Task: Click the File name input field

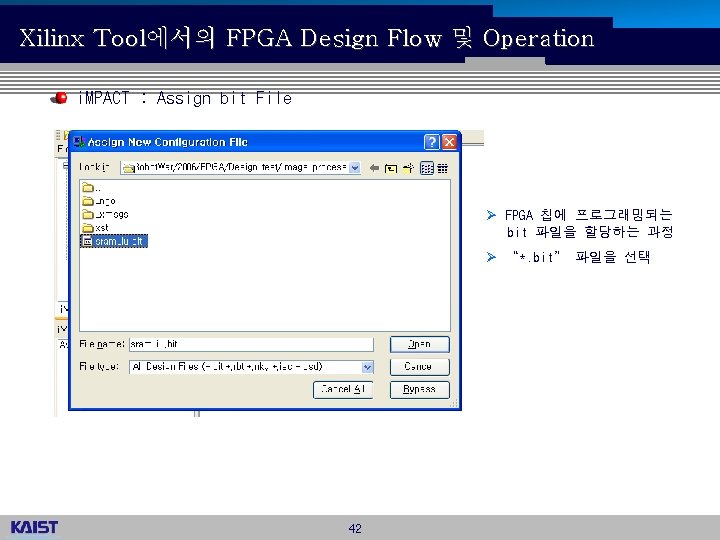Action: [251, 344]
